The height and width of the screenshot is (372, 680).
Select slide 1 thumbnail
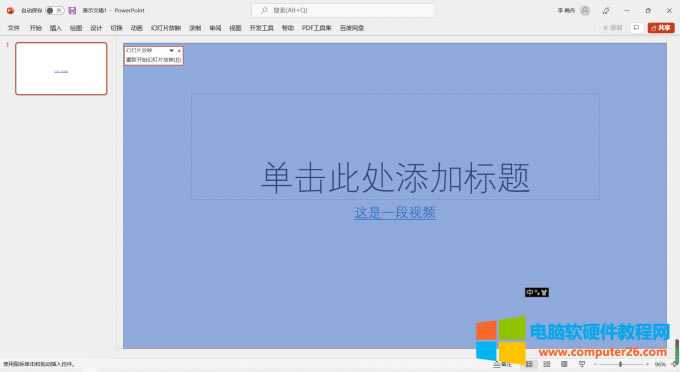coord(61,69)
